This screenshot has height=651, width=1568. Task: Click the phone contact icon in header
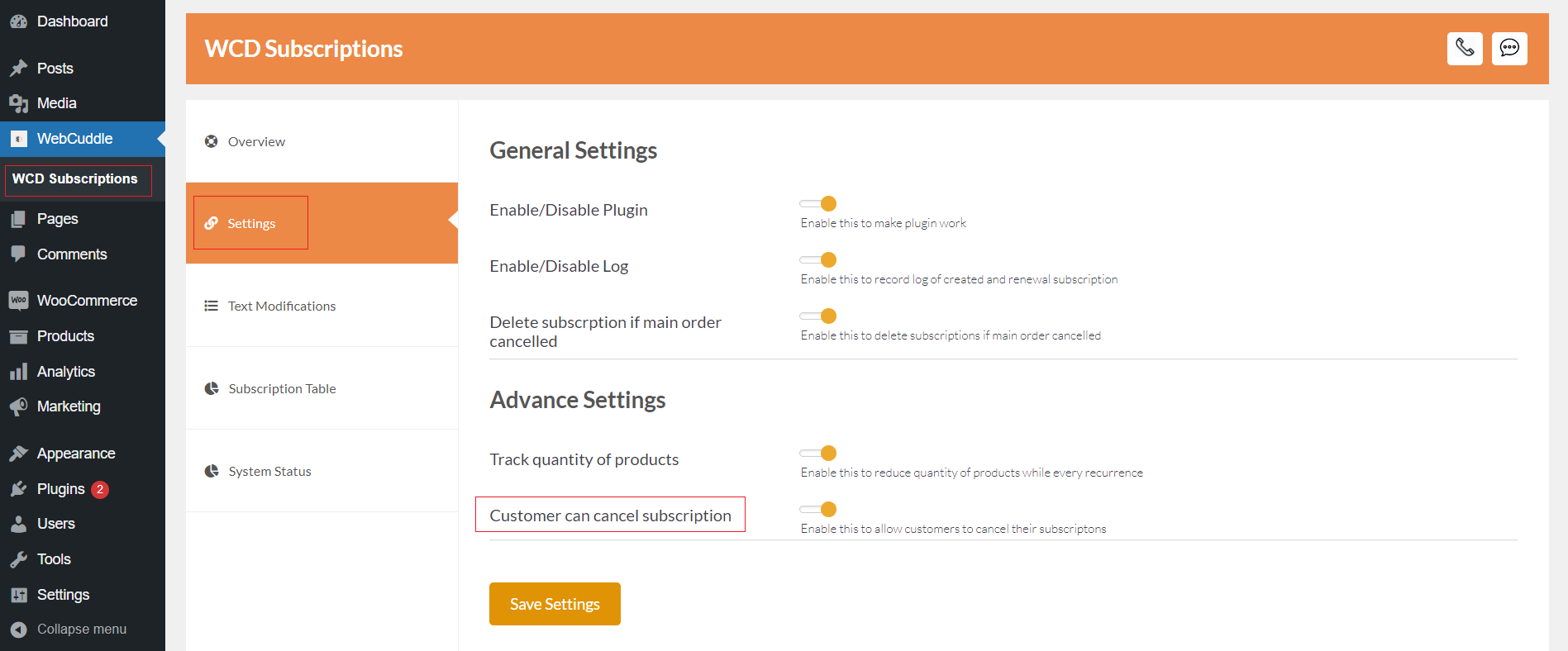pos(1465,48)
